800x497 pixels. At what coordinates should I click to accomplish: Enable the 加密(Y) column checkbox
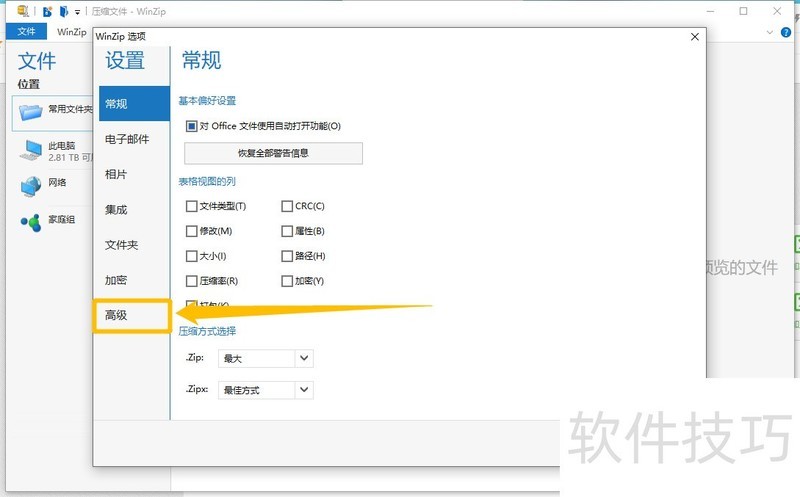(x=287, y=281)
